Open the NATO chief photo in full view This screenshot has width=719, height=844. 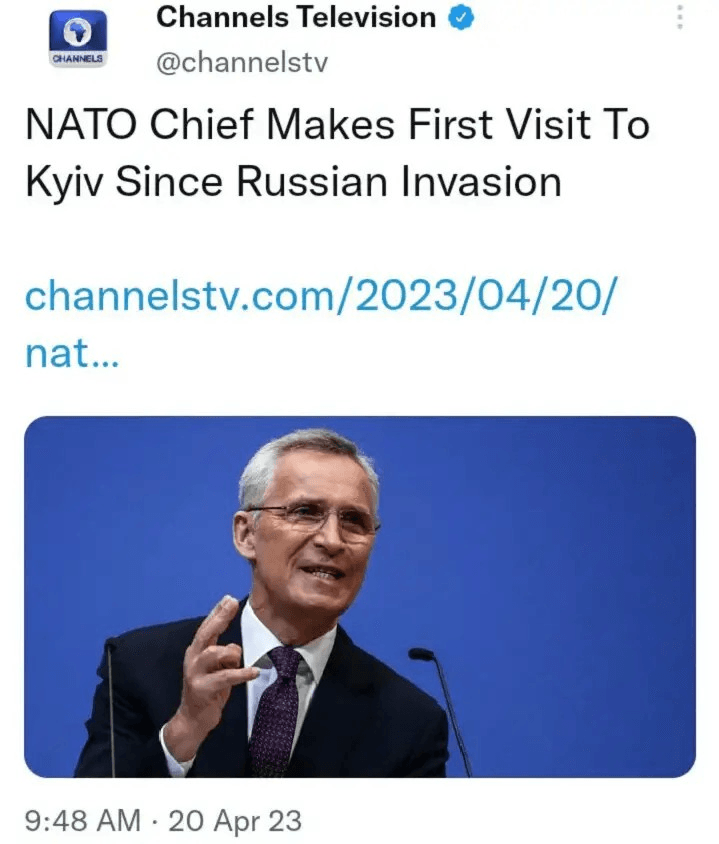[360, 596]
